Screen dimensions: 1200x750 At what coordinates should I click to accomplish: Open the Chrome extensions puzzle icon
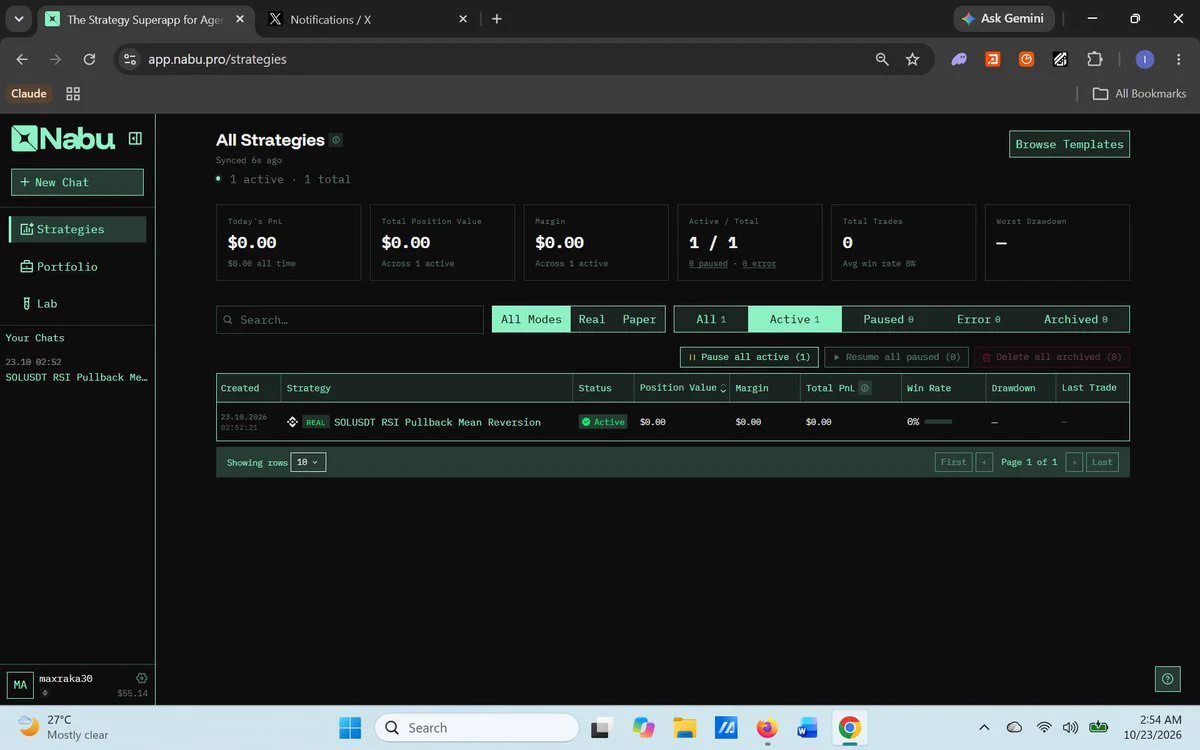(x=1095, y=59)
